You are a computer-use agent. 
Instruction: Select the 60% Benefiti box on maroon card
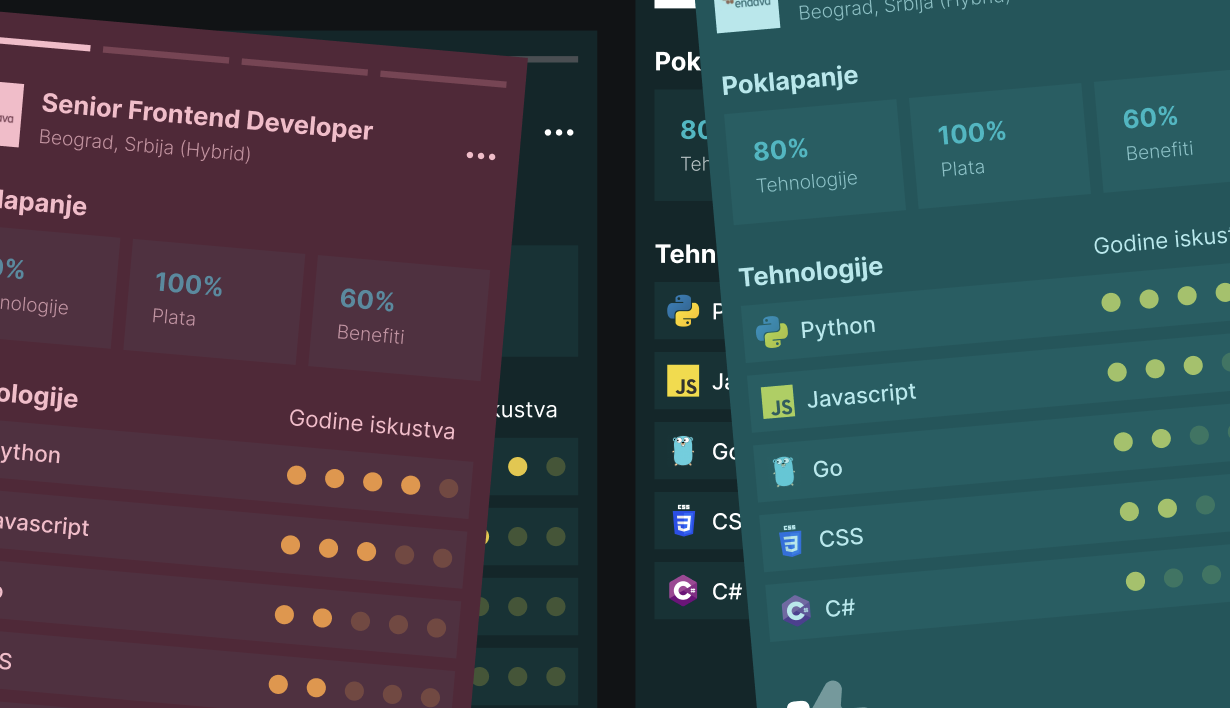click(399, 315)
